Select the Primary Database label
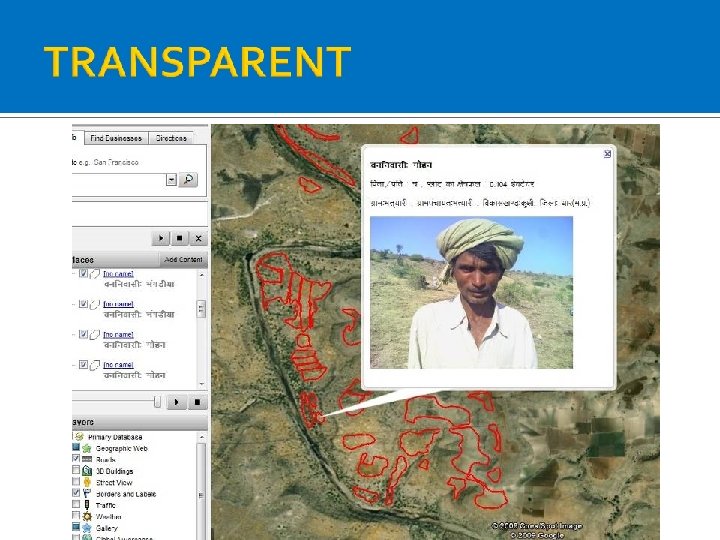Screen dimensions: 720x540 coord(115,437)
